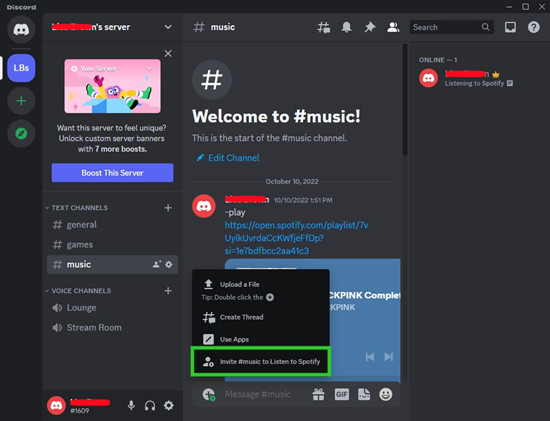The height and width of the screenshot is (421, 550).
Task: Click message author avatar in chat
Action: (x=204, y=206)
